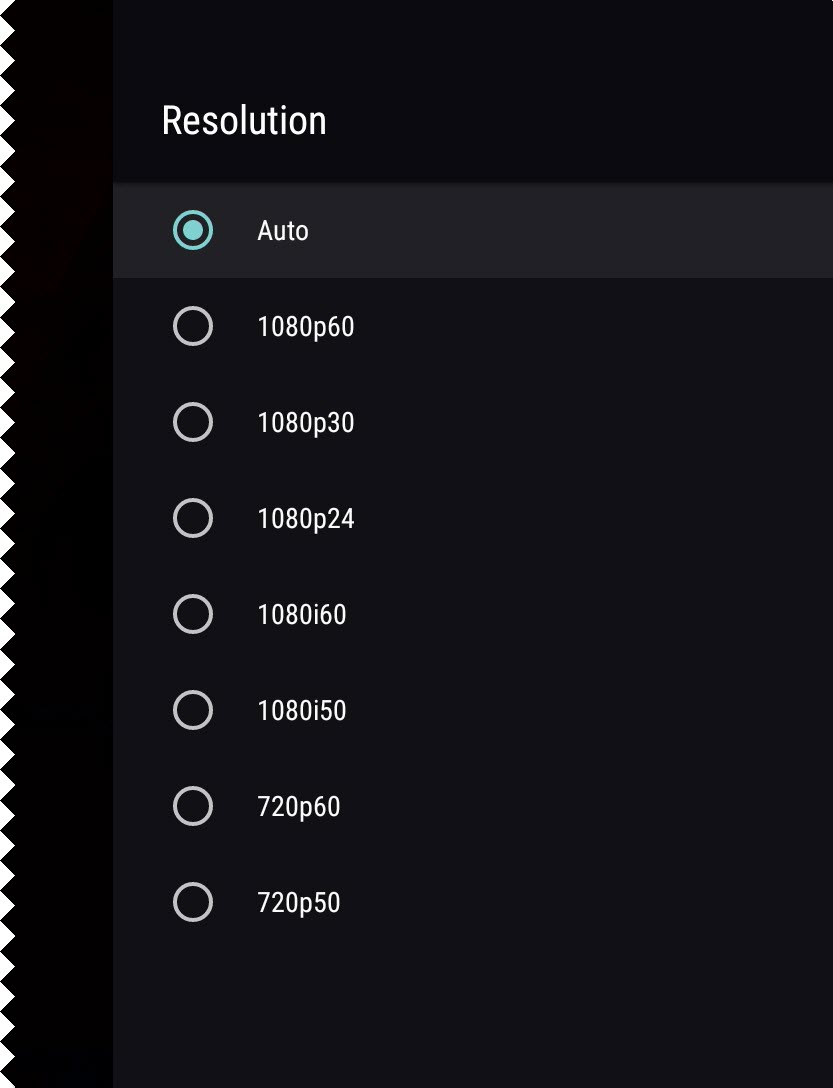
Task: Select the 720p50 radio button
Action: click(193, 902)
